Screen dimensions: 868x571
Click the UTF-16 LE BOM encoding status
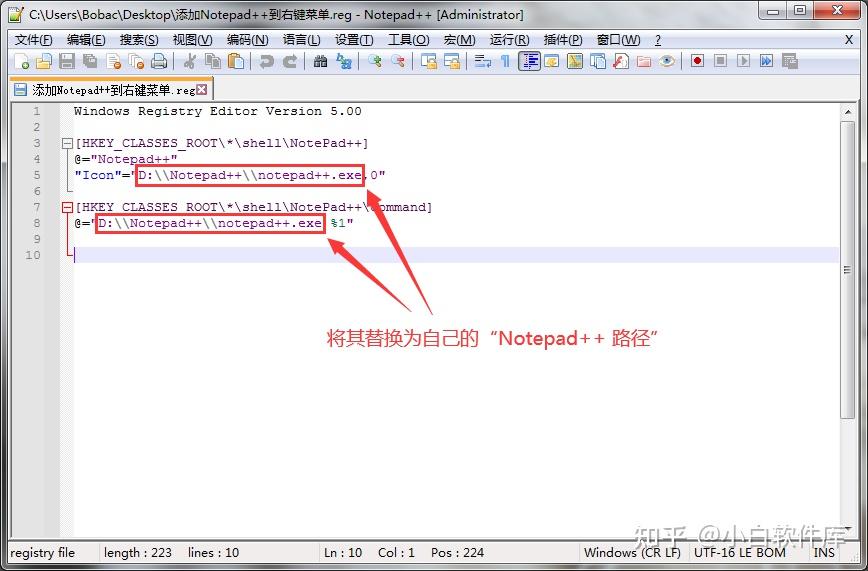tap(740, 552)
